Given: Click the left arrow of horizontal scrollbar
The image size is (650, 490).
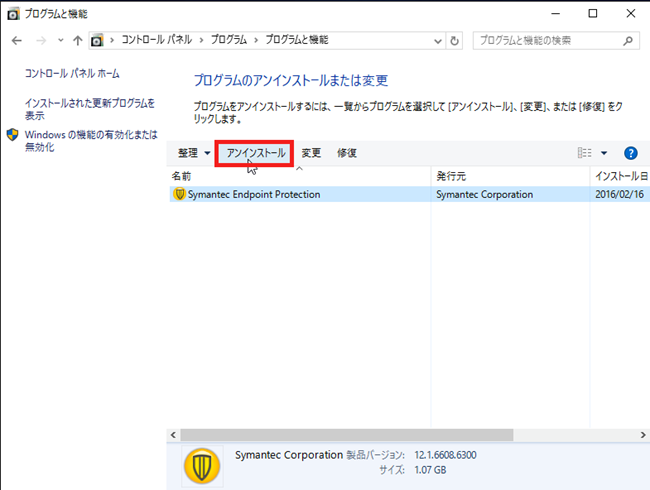Looking at the screenshot, I should [x=173, y=435].
